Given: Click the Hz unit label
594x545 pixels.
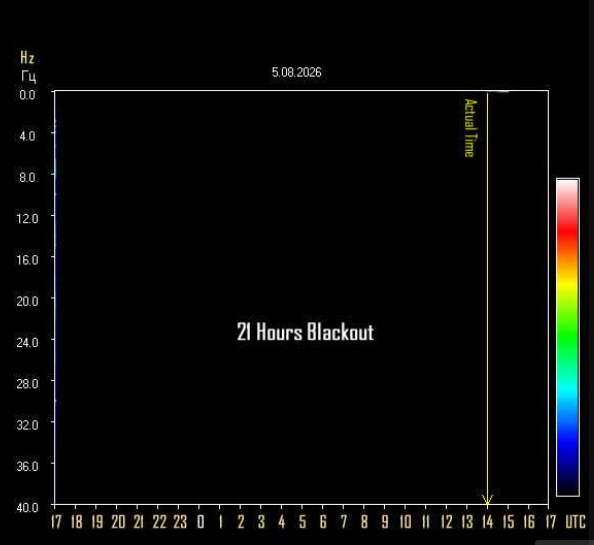Looking at the screenshot, I should (27, 58).
